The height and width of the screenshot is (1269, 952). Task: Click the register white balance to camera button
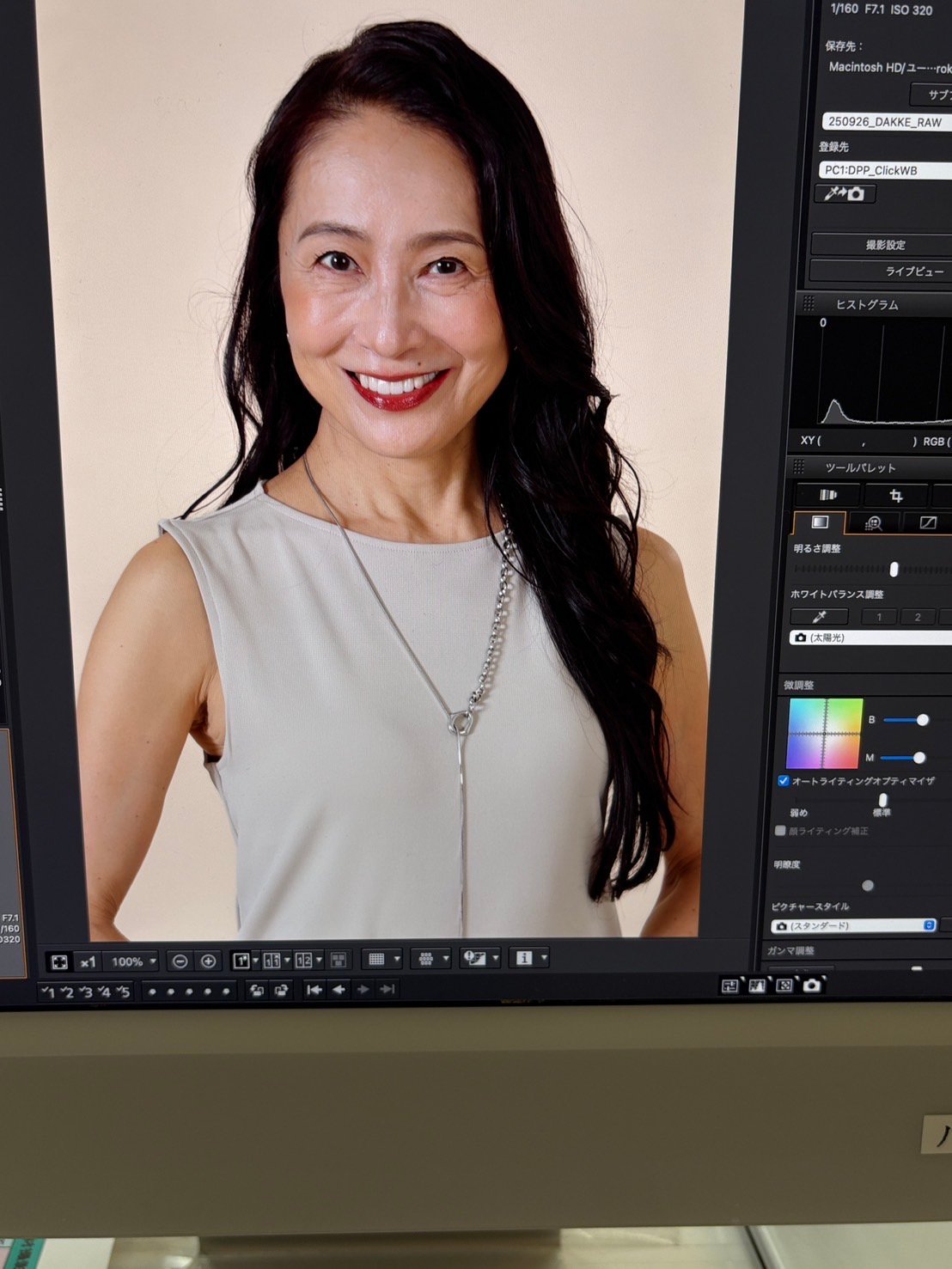845,193
